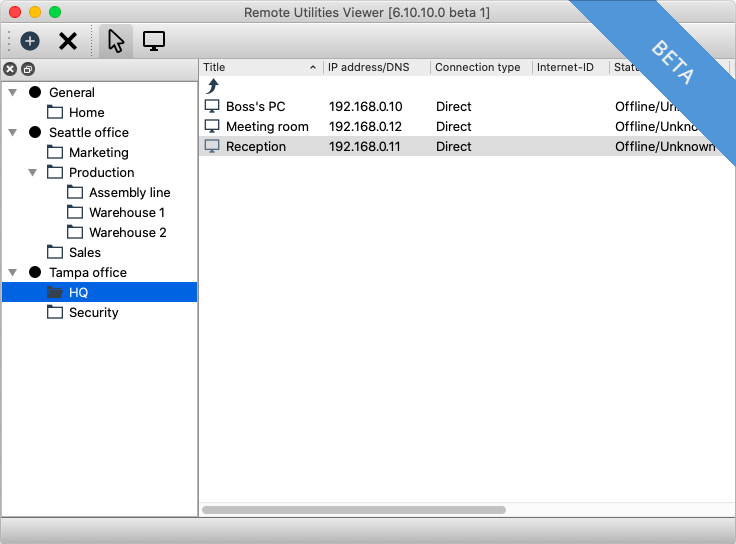Screen dimensions: 736x544
Task: Click the Connection type column header
Action: point(477,67)
